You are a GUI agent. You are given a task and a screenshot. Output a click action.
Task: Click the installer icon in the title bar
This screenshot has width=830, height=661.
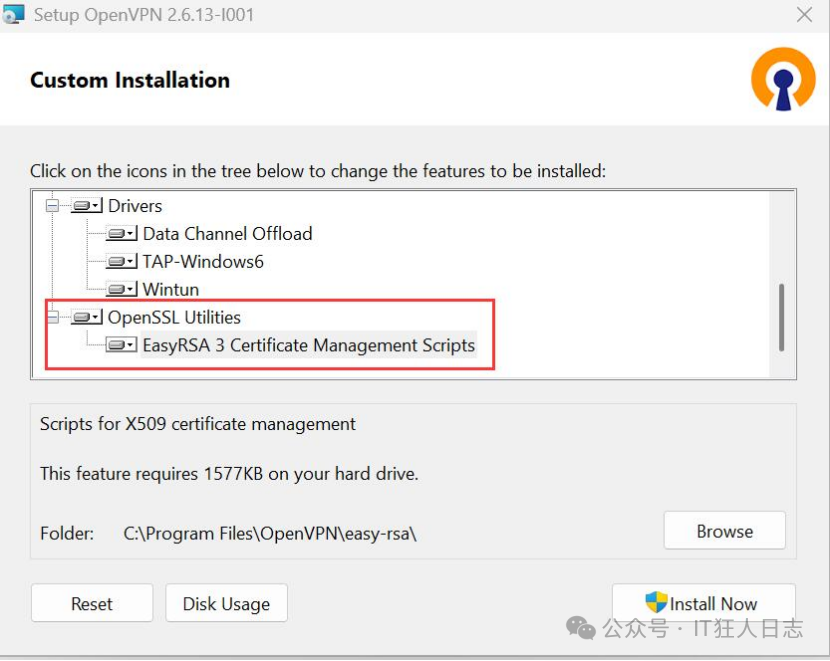click(13, 14)
